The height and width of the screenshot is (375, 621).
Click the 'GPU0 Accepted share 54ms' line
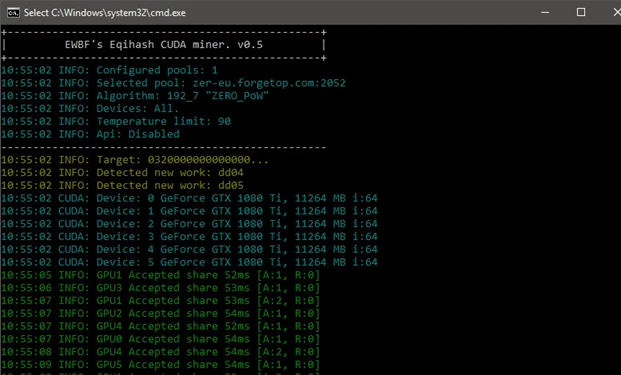click(160, 339)
